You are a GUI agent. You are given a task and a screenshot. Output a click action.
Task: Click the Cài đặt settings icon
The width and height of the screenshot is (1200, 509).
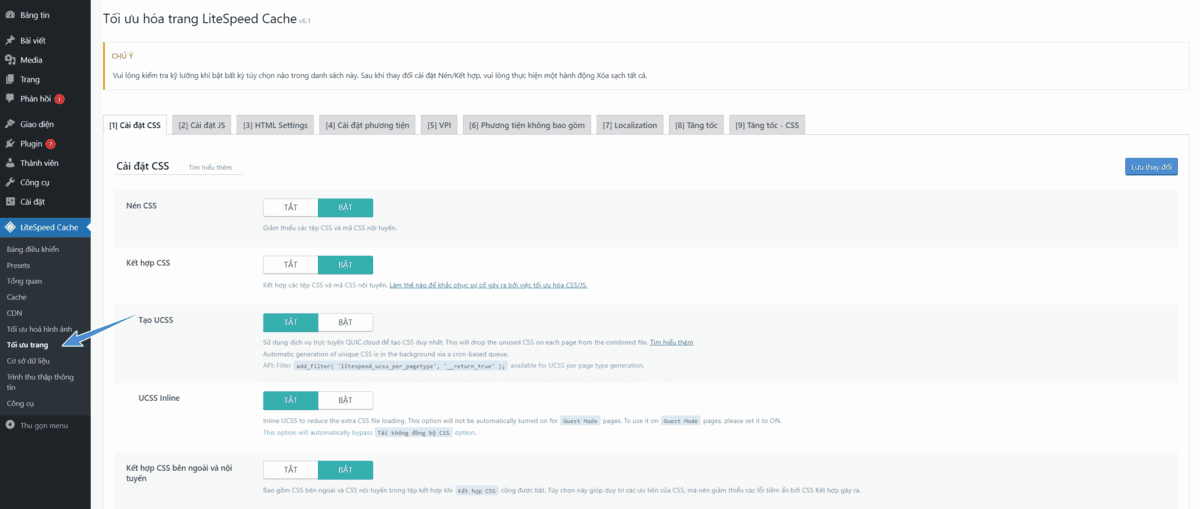click(x=10, y=201)
